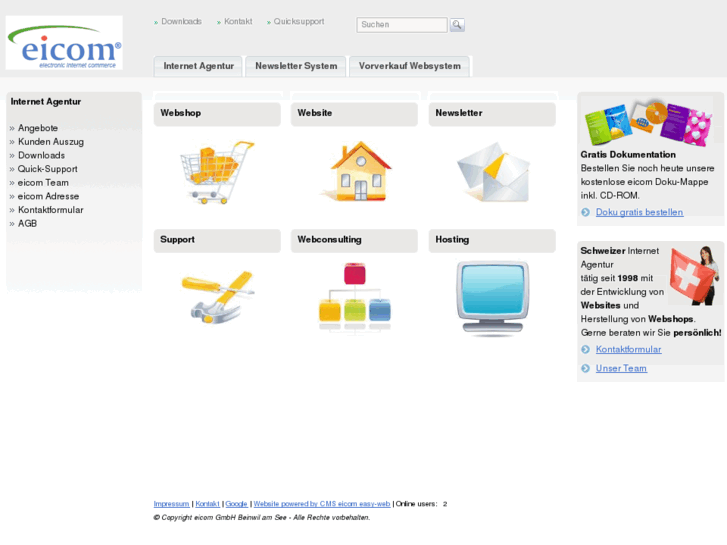
Task: Click the search magnifier button
Action: tap(457, 25)
